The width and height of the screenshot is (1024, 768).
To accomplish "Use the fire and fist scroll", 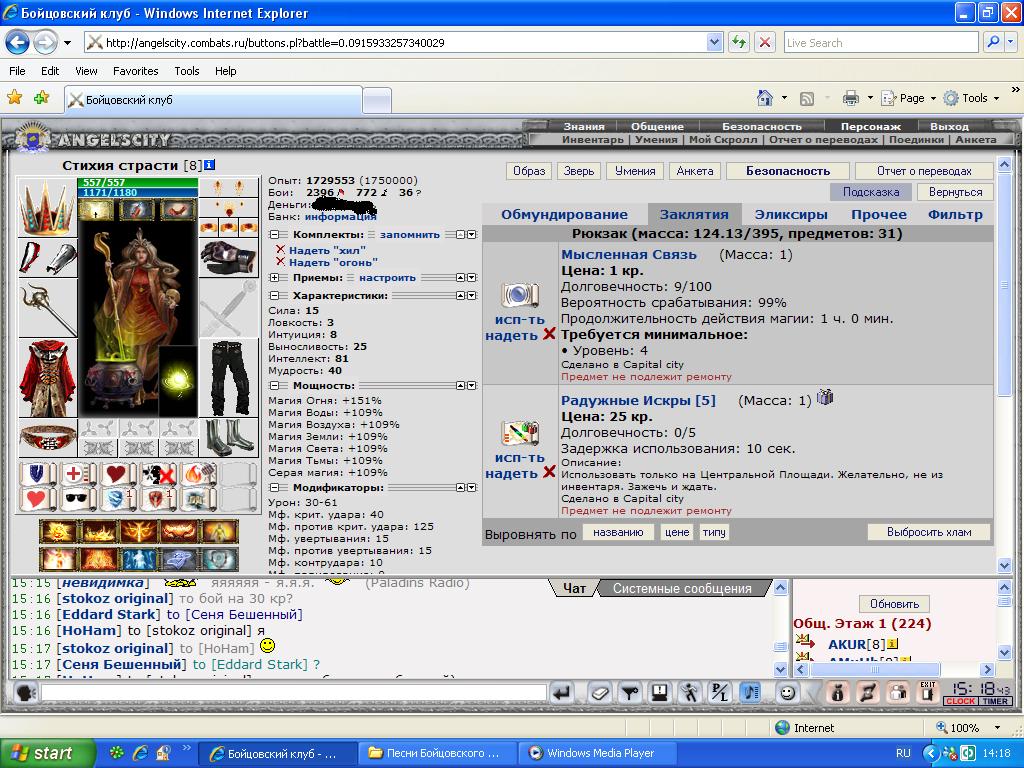I will [x=199, y=474].
